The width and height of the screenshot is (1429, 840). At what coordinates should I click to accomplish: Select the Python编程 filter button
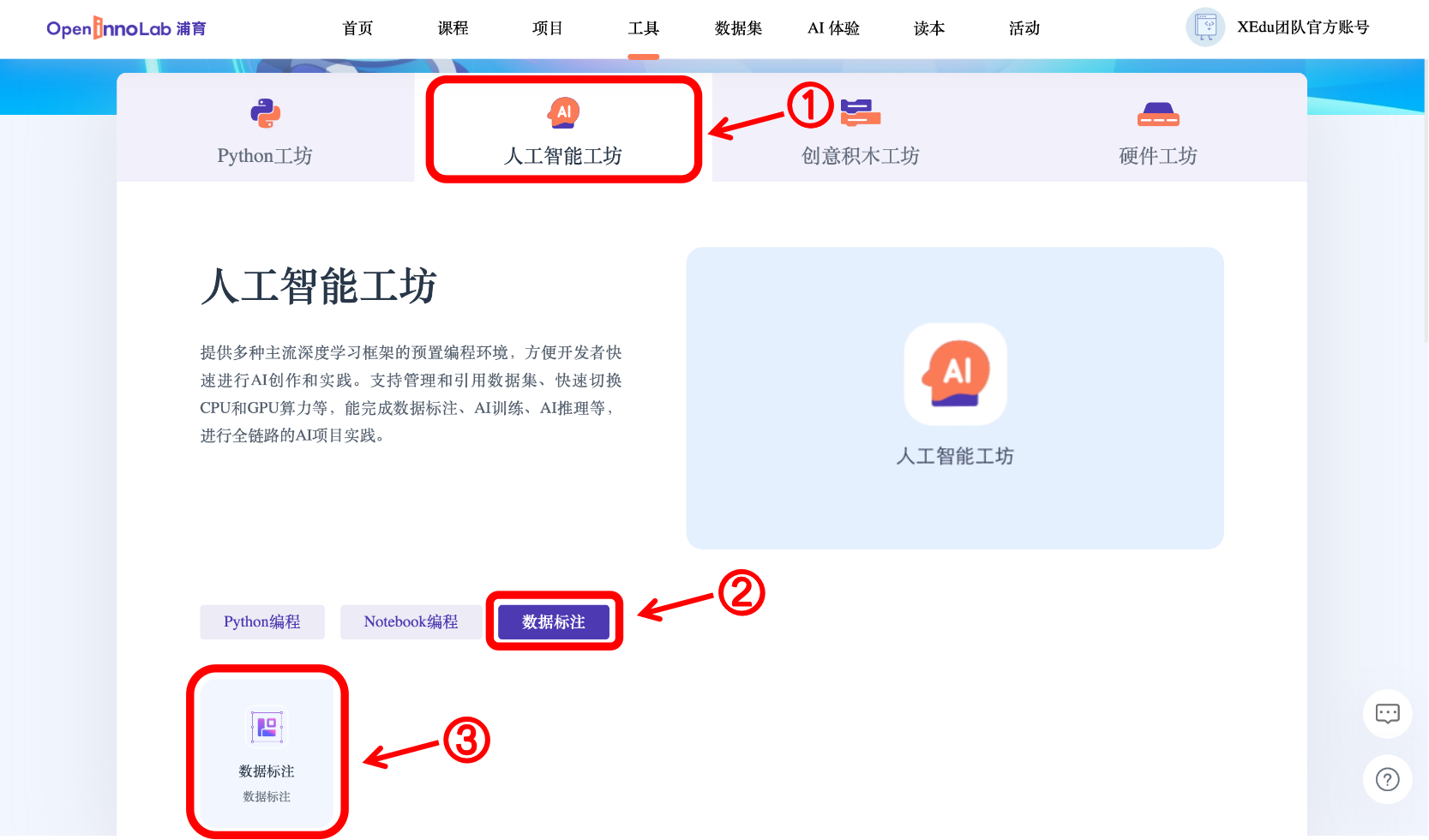coord(262,622)
